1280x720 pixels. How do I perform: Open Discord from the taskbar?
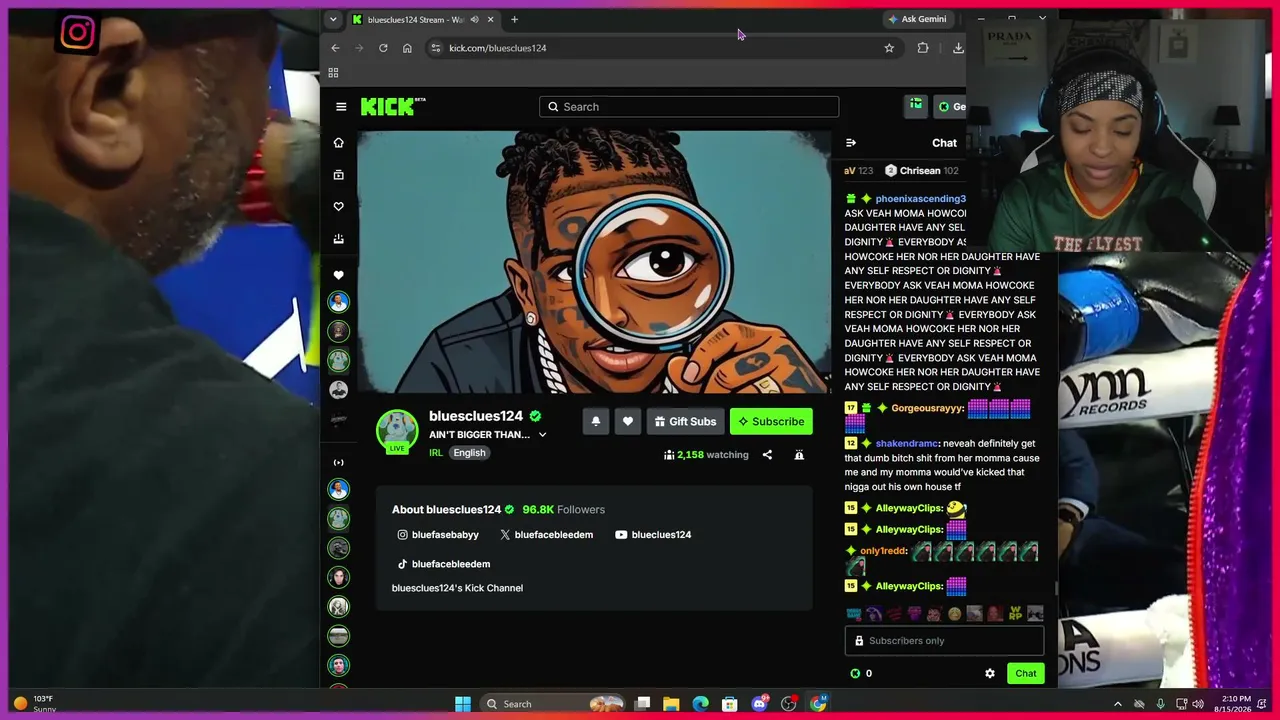click(x=760, y=704)
